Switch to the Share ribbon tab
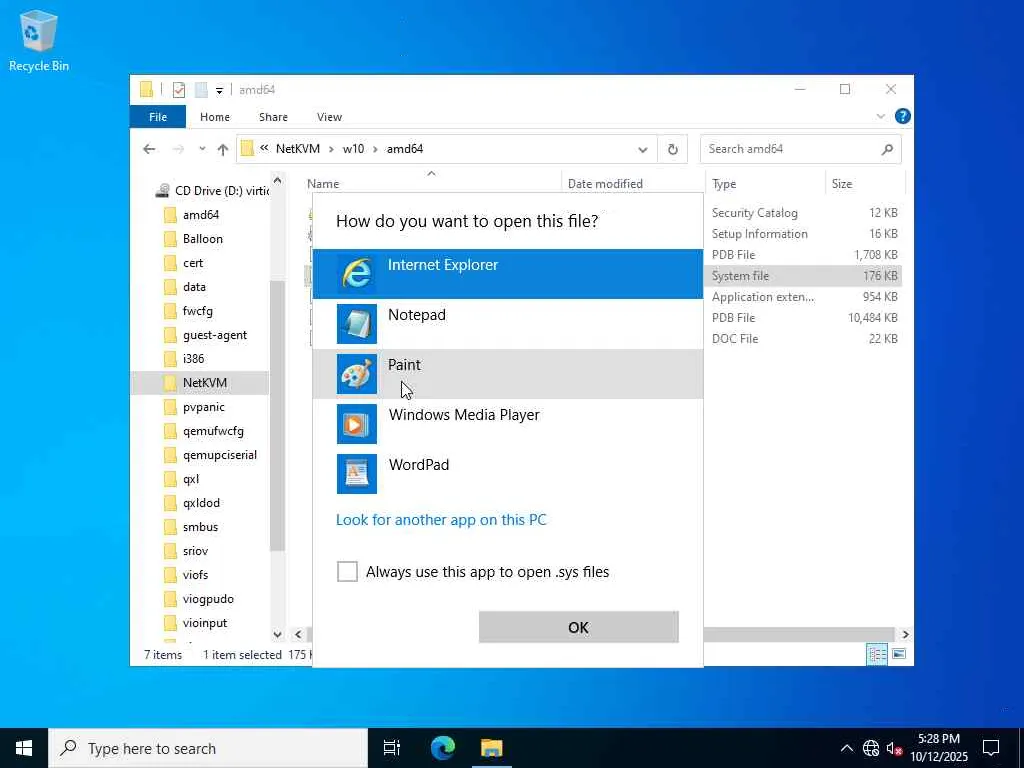 tap(273, 117)
